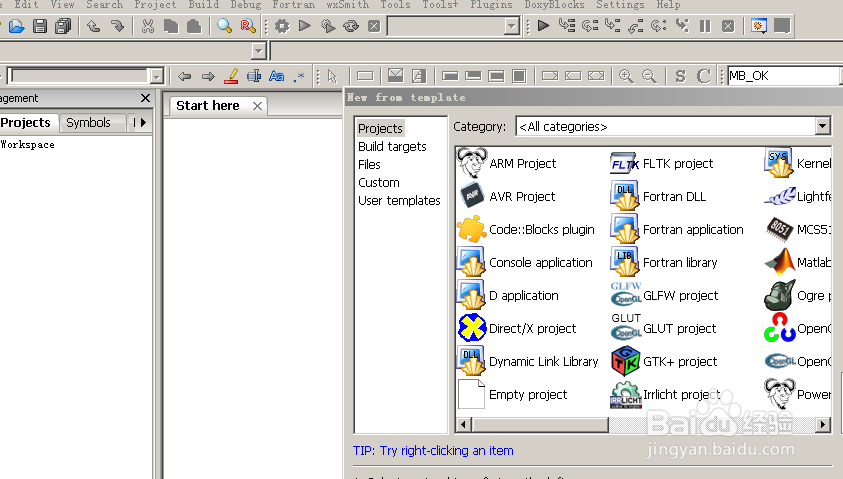Expand the search text combo box arrow
Image resolution: width=843 pixels, height=479 pixels.
pos(156,76)
